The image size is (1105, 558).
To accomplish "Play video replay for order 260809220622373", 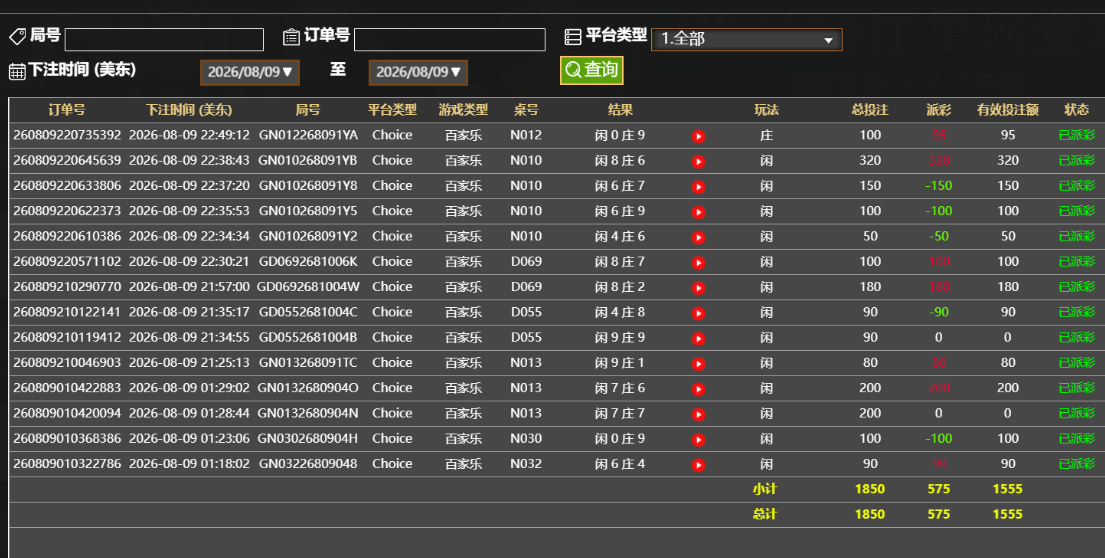I will (x=698, y=212).
